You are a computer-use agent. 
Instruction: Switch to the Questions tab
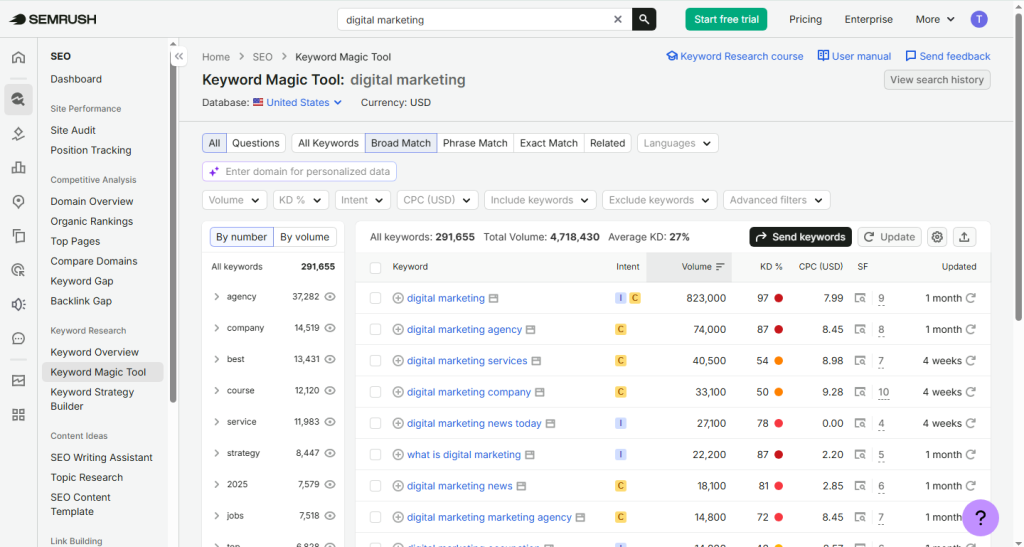coord(255,143)
